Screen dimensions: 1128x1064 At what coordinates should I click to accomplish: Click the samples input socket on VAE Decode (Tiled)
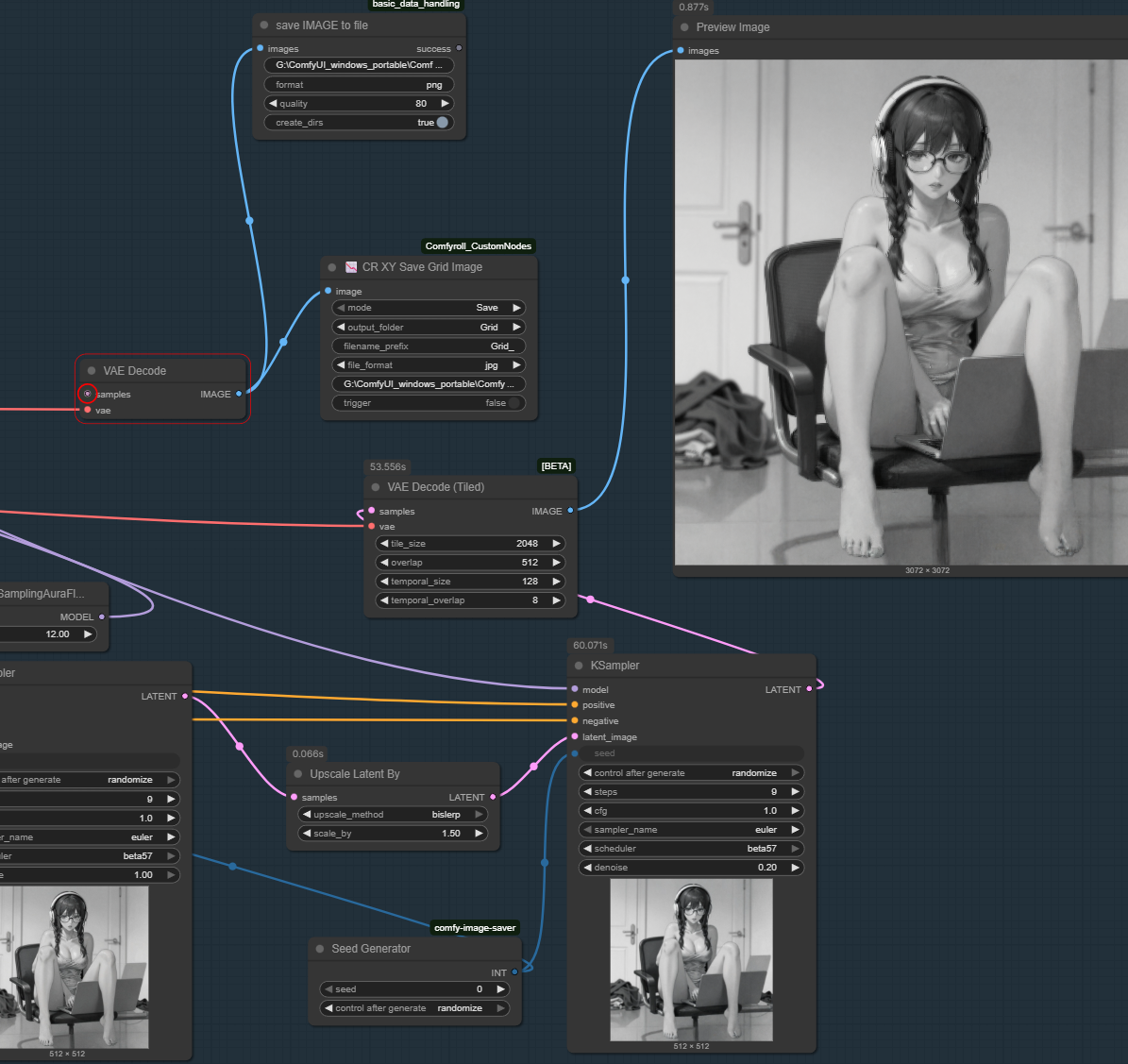tap(372, 511)
